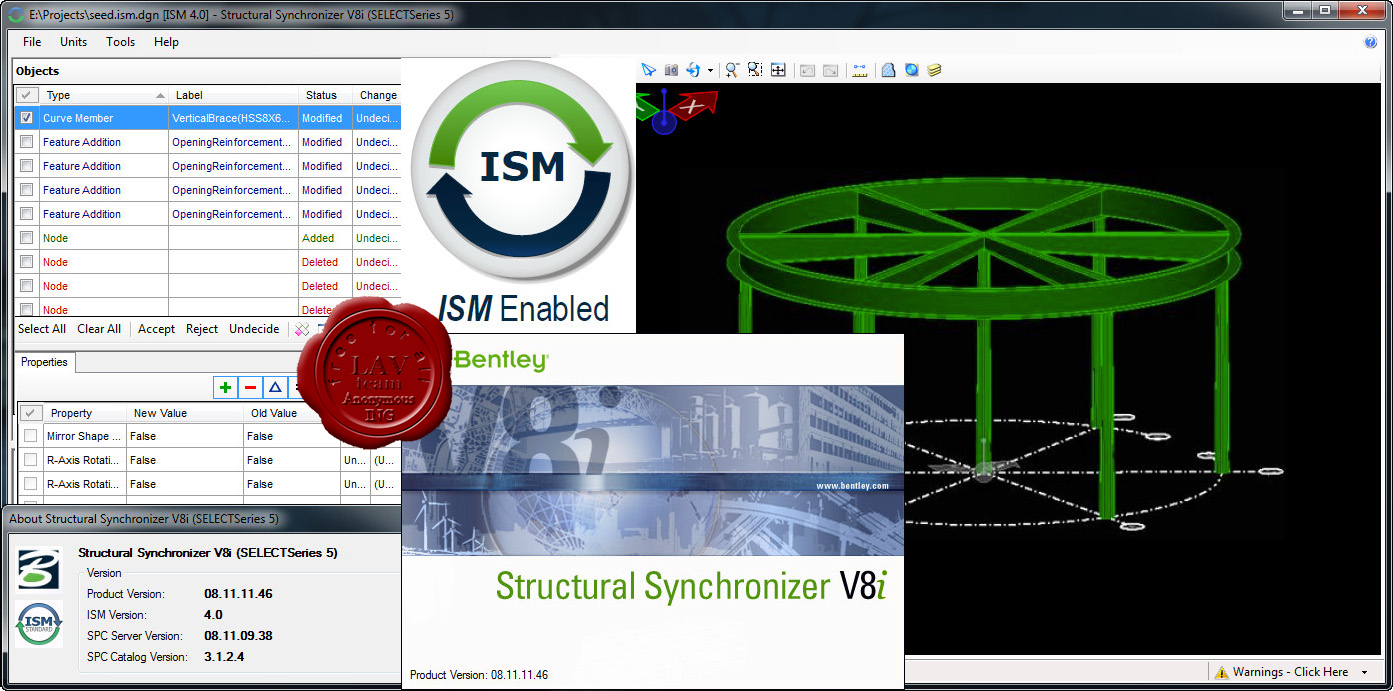1393x691 pixels.
Task: Choose the zoom in/out magnifier tool
Action: [732, 70]
